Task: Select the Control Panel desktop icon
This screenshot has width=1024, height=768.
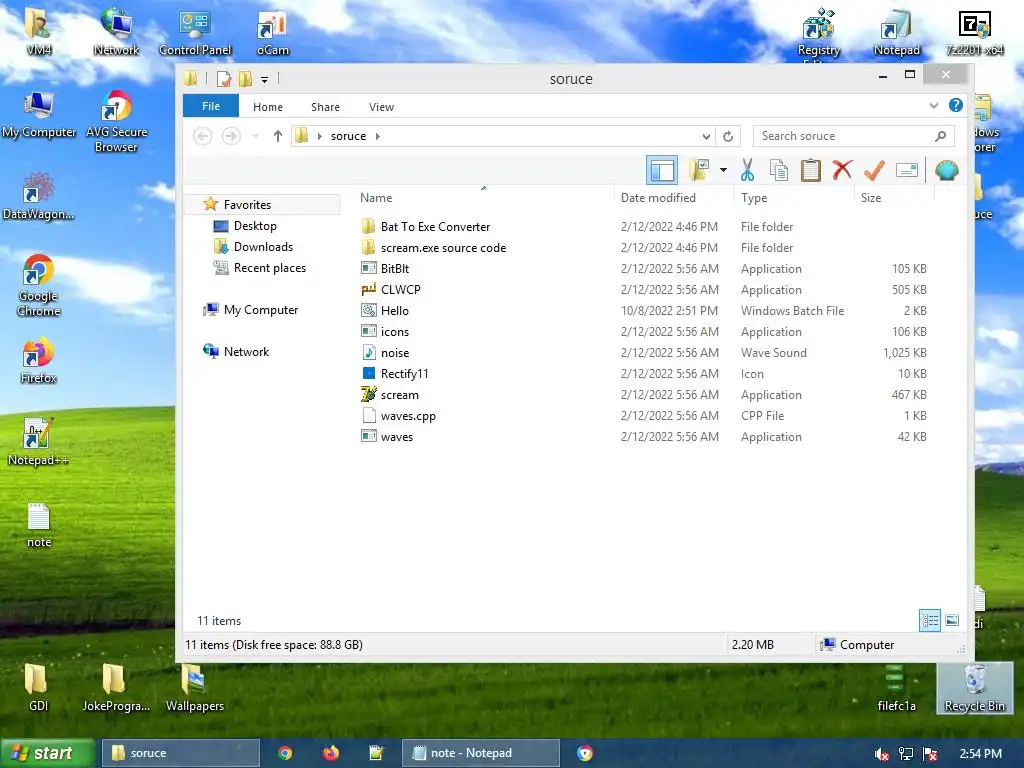Action: (195, 33)
